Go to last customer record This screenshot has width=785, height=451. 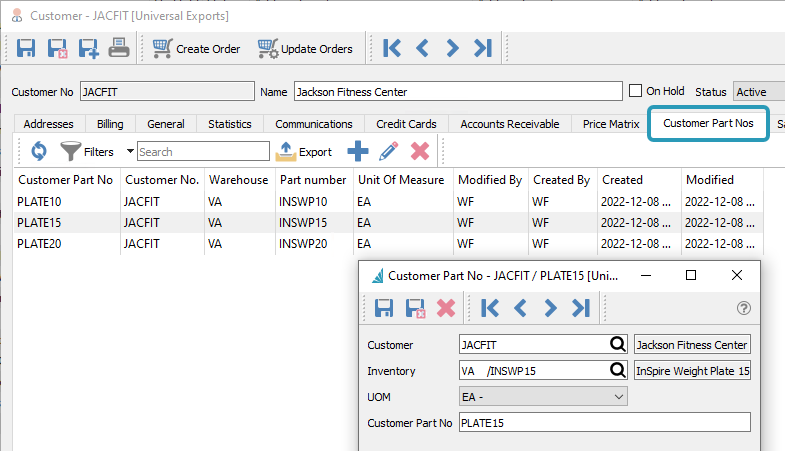[482, 48]
